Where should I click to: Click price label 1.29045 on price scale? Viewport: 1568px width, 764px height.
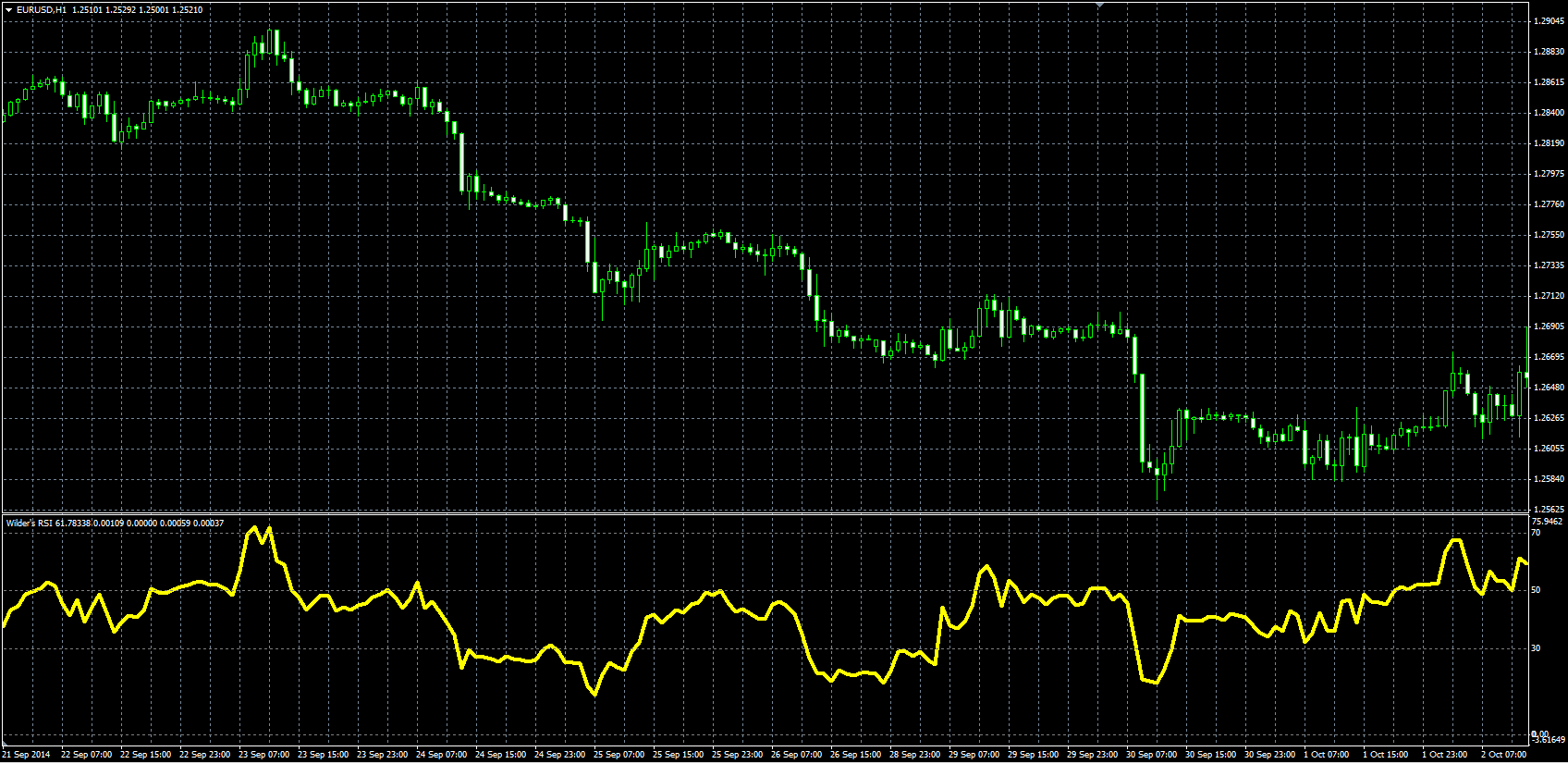pyautogui.click(x=1549, y=21)
